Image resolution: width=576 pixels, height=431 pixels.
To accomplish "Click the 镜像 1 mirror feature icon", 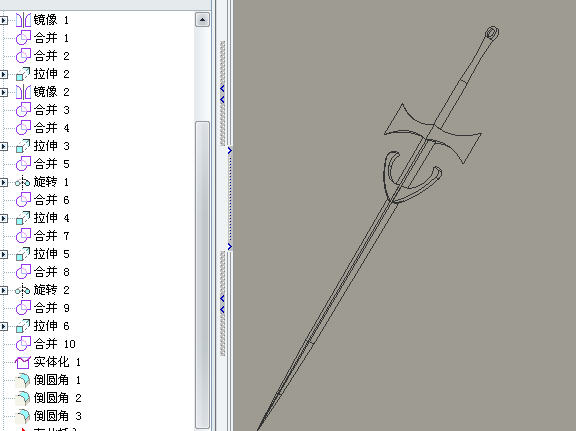I will pyautogui.click(x=23, y=20).
